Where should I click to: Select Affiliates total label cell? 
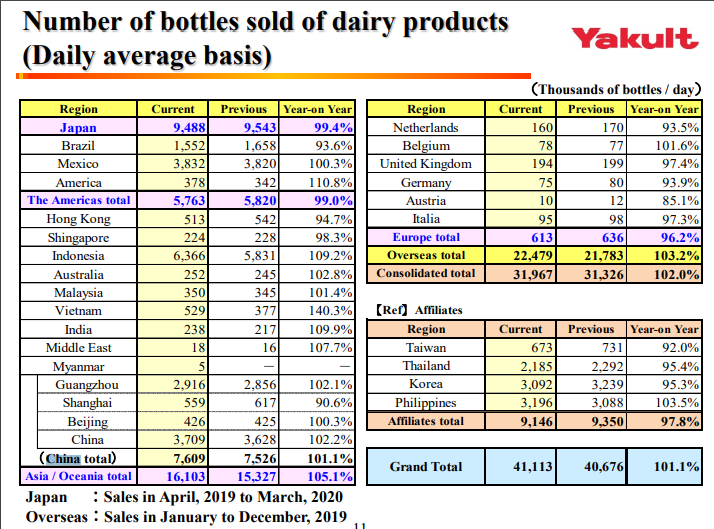click(426, 421)
